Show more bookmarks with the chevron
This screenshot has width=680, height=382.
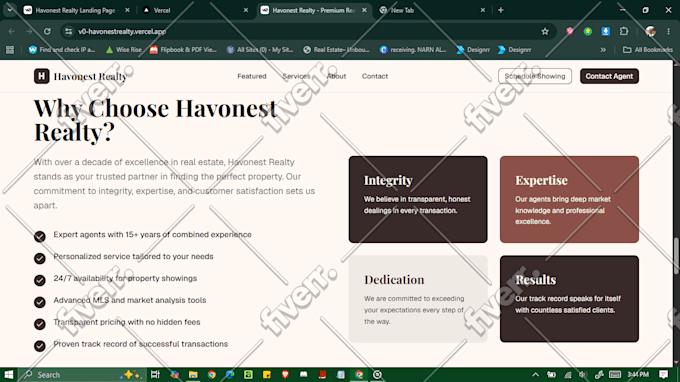click(603, 50)
